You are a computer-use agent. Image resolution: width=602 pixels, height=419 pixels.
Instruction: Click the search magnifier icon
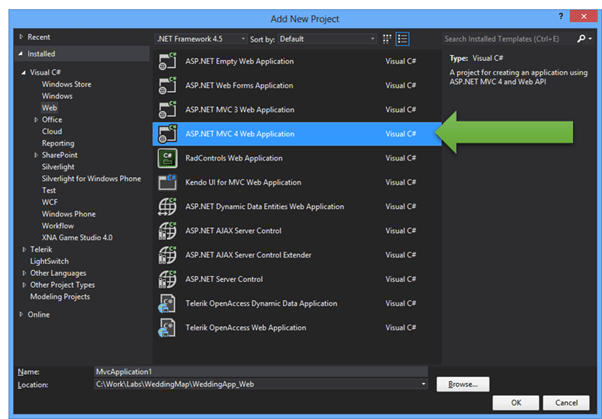tap(582, 39)
